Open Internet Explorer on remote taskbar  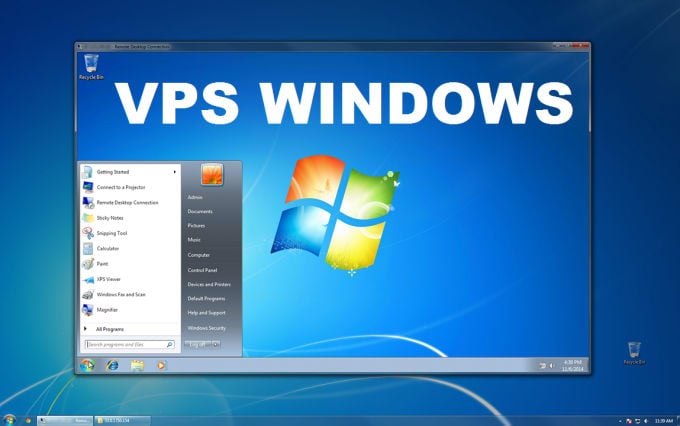[x=112, y=365]
